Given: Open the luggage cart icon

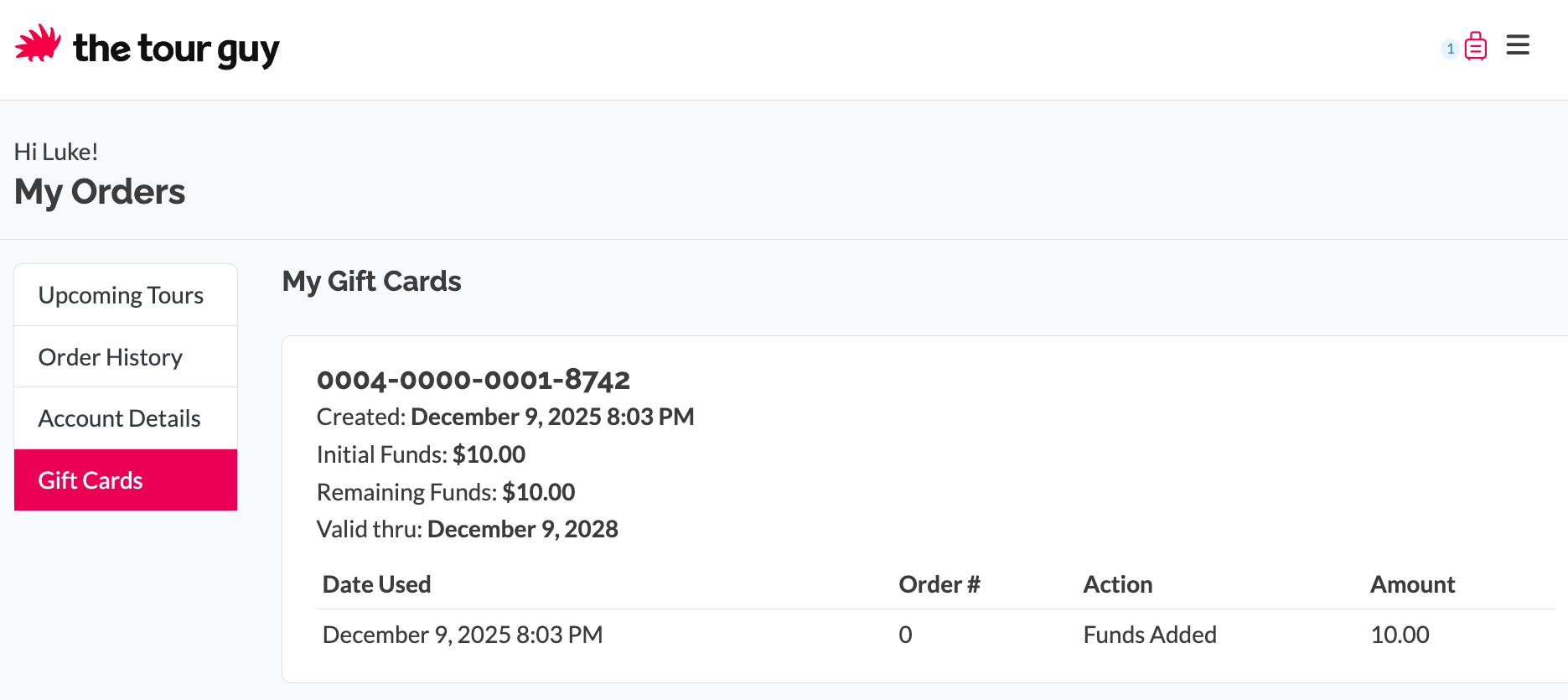Looking at the screenshot, I should coord(1476,47).
